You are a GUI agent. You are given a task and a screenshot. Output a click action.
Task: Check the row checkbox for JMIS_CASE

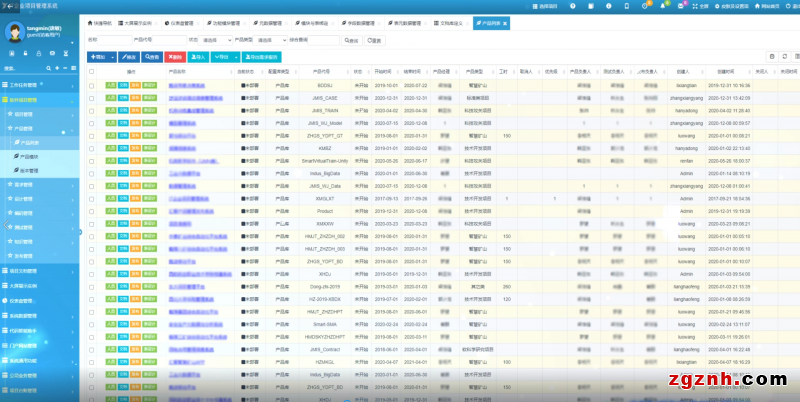point(93,98)
